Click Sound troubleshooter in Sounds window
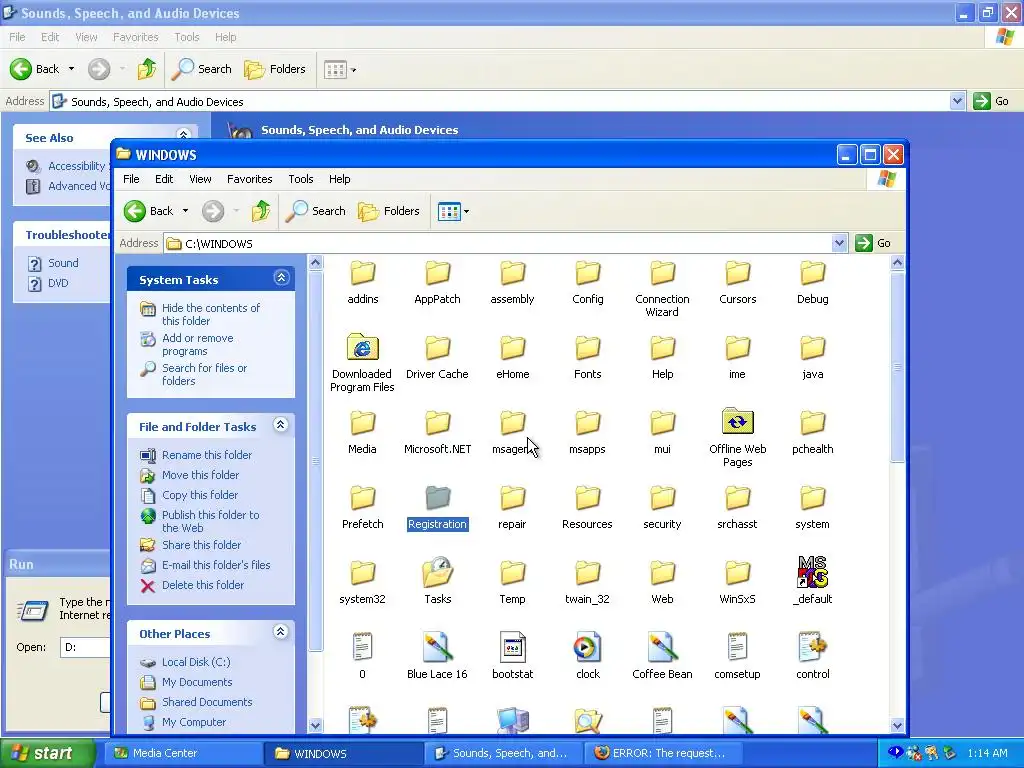 [63, 263]
